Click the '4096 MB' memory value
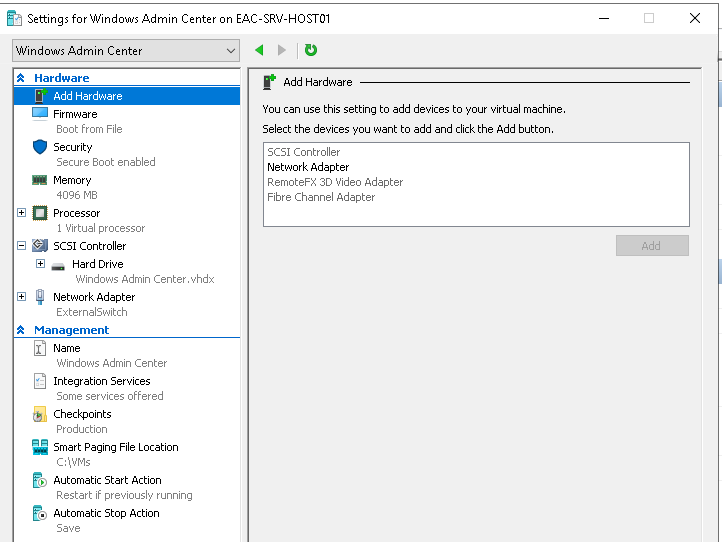The width and height of the screenshot is (722, 542). coord(77,195)
